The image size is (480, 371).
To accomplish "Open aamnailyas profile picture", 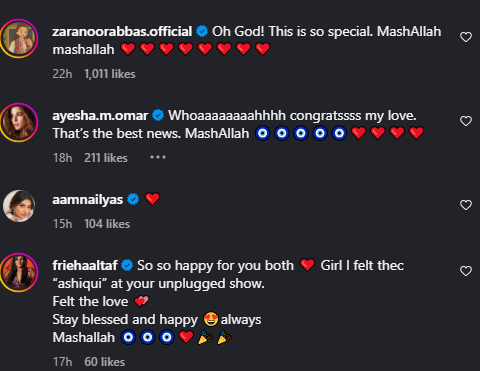I will pyautogui.click(x=19, y=206).
